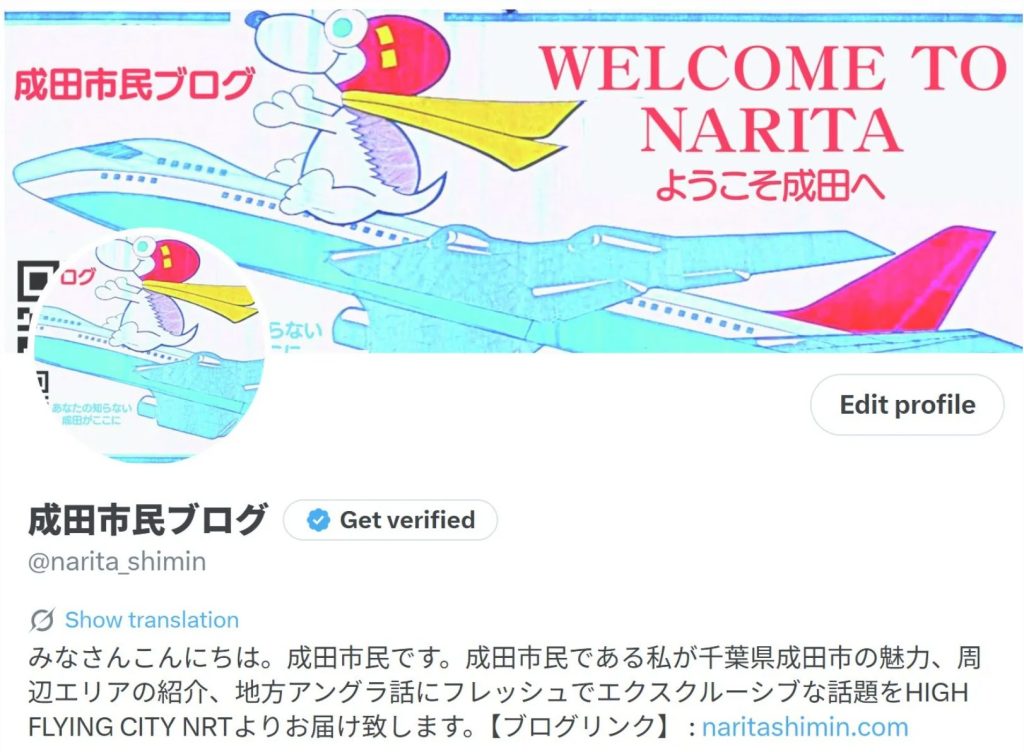
Task: Click the red 成田市民ブログ title in the banner
Action: click(x=133, y=85)
